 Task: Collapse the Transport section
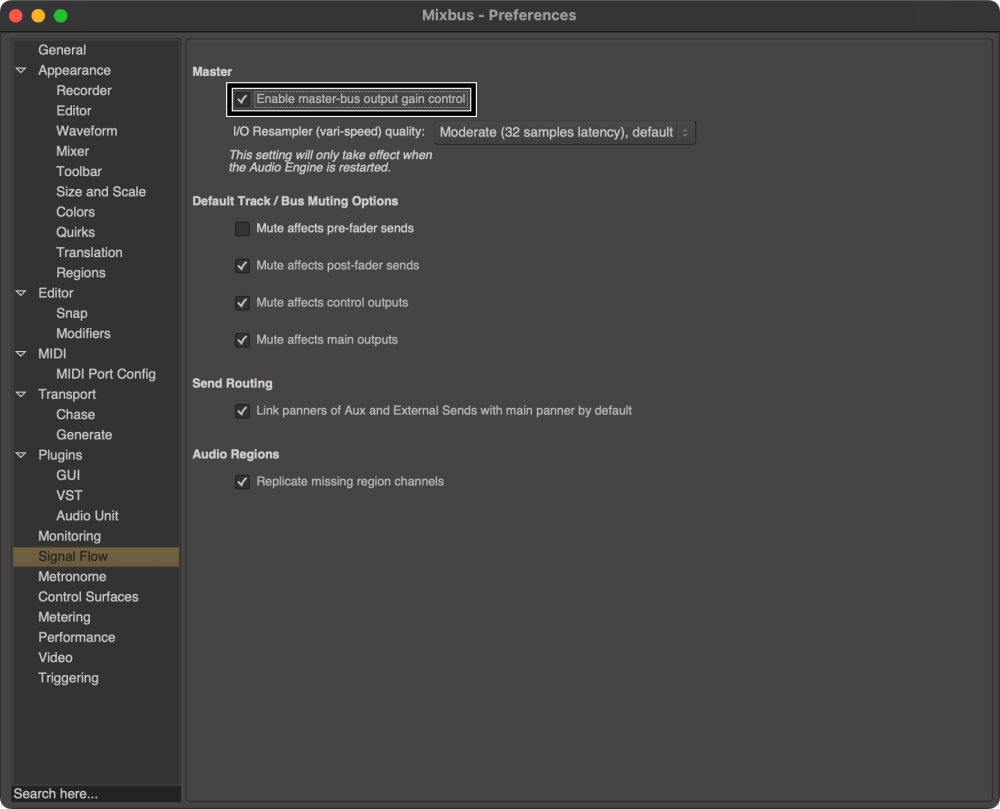[x=21, y=394]
